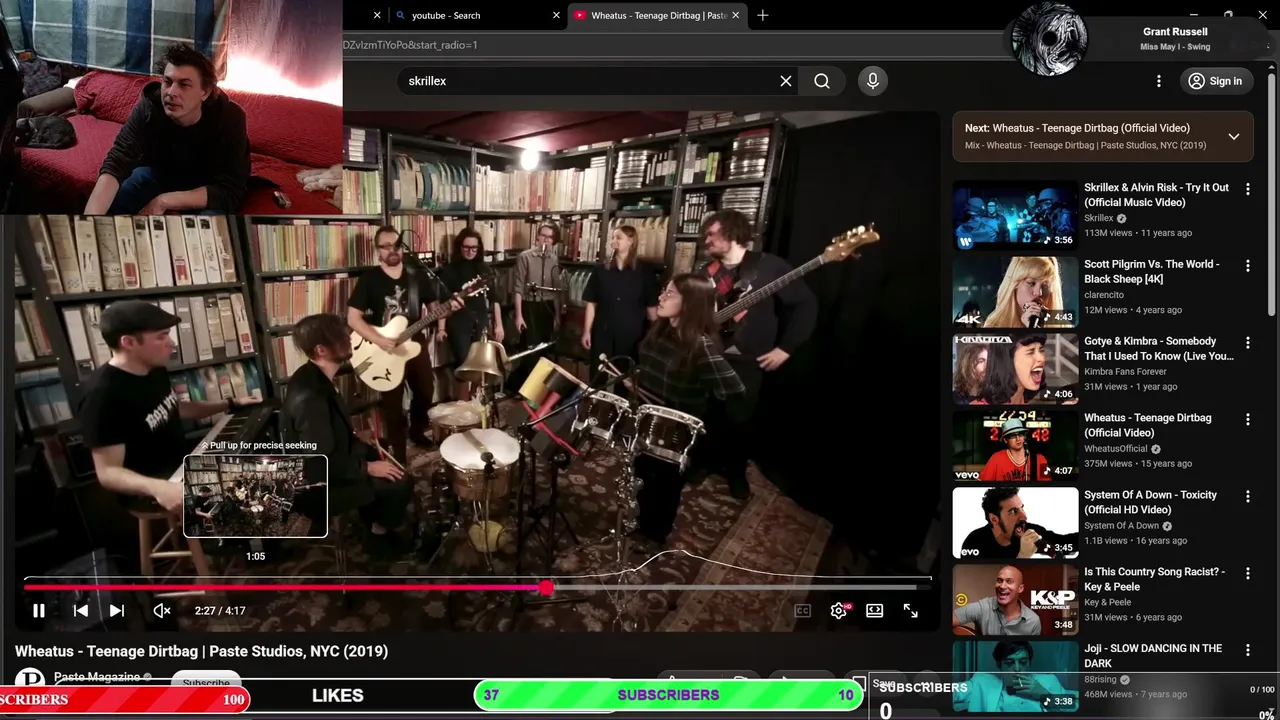Click the 2:27 / 4:17 time display

coord(220,611)
